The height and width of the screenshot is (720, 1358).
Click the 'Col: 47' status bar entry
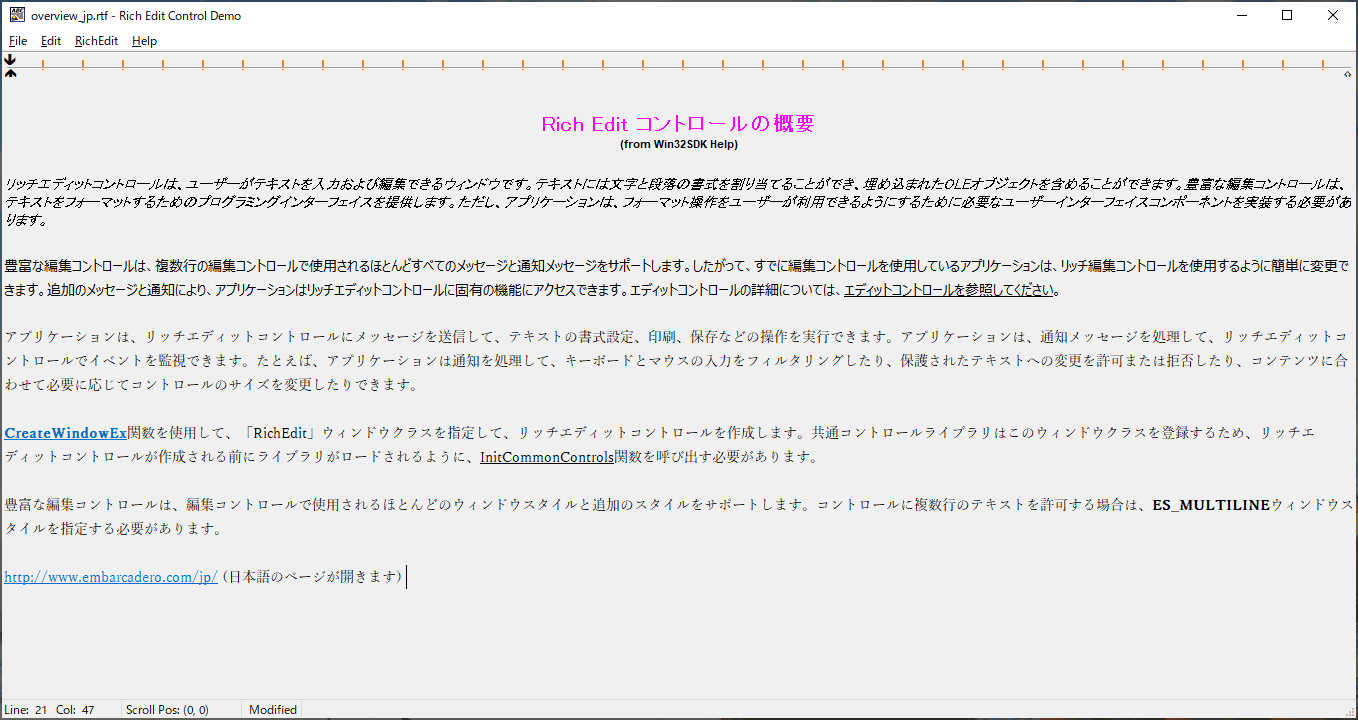pos(75,710)
